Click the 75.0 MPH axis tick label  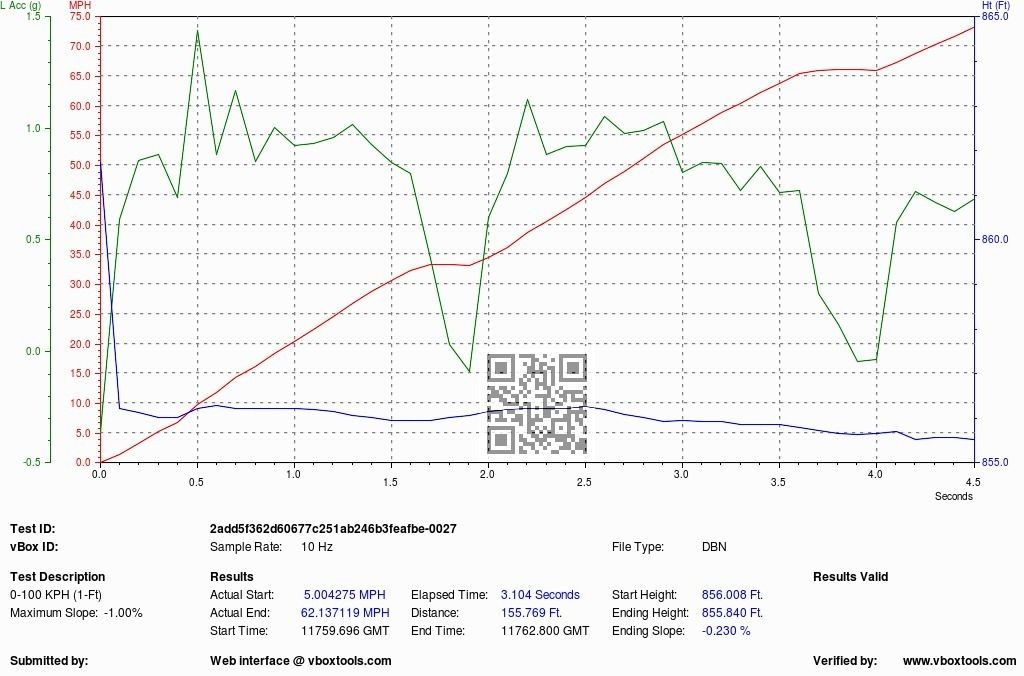80,16
